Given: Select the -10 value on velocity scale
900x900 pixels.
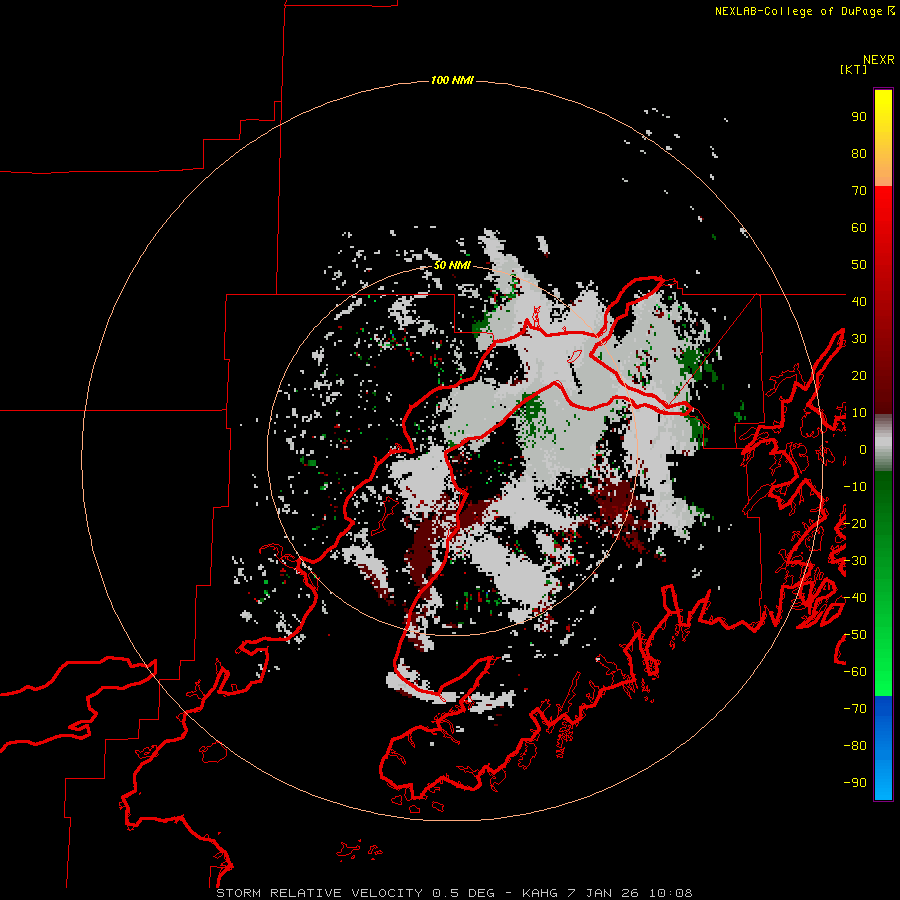Looking at the screenshot, I should [x=855, y=487].
